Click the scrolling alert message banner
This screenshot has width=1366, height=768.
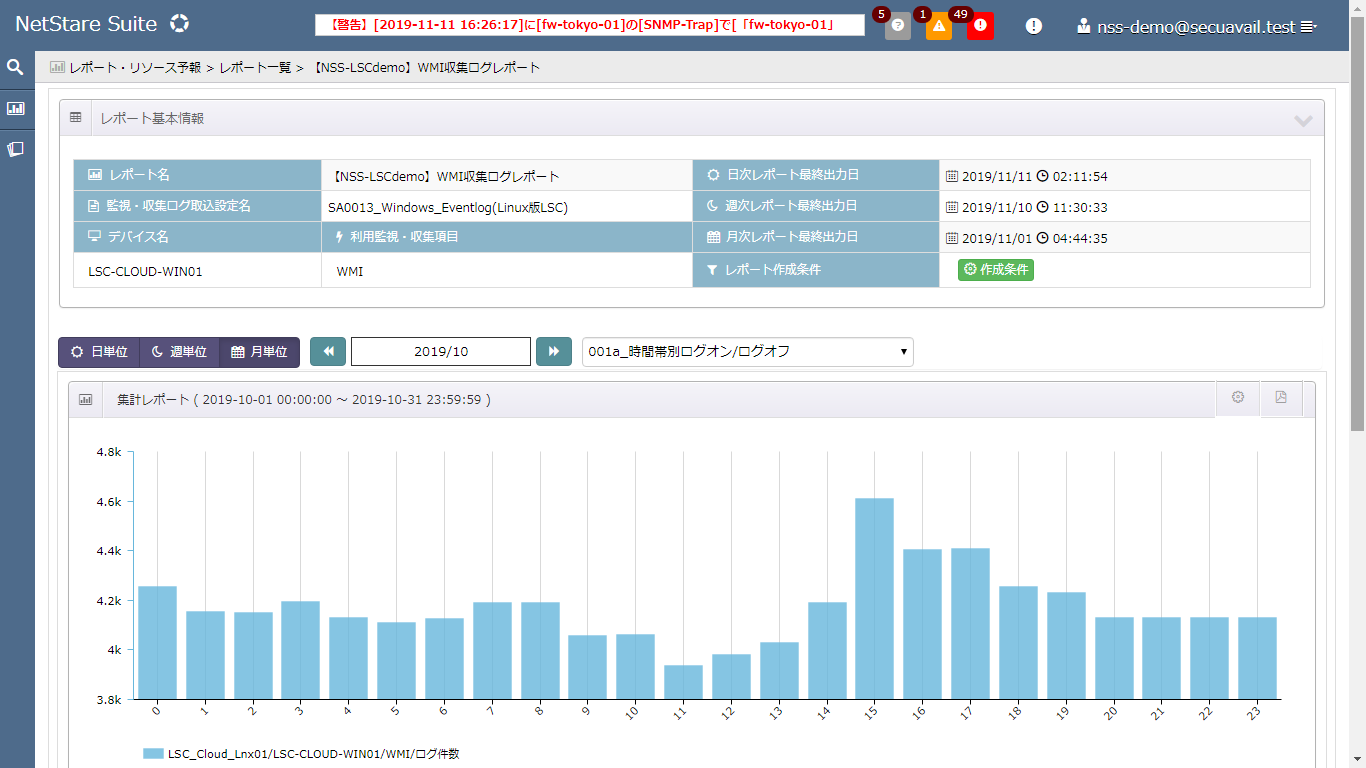[x=590, y=25]
